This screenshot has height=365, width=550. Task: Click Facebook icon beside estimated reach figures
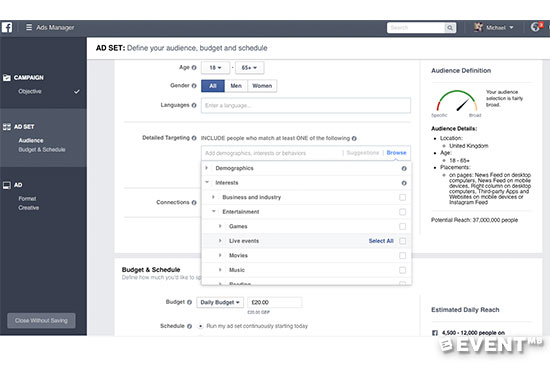tap(435, 333)
